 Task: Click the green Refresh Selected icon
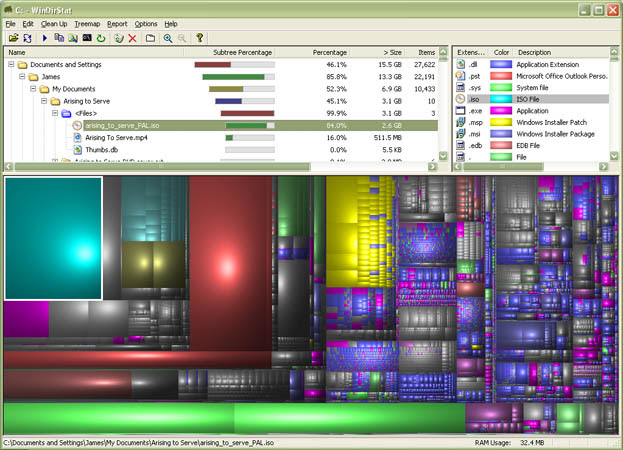tap(101, 38)
